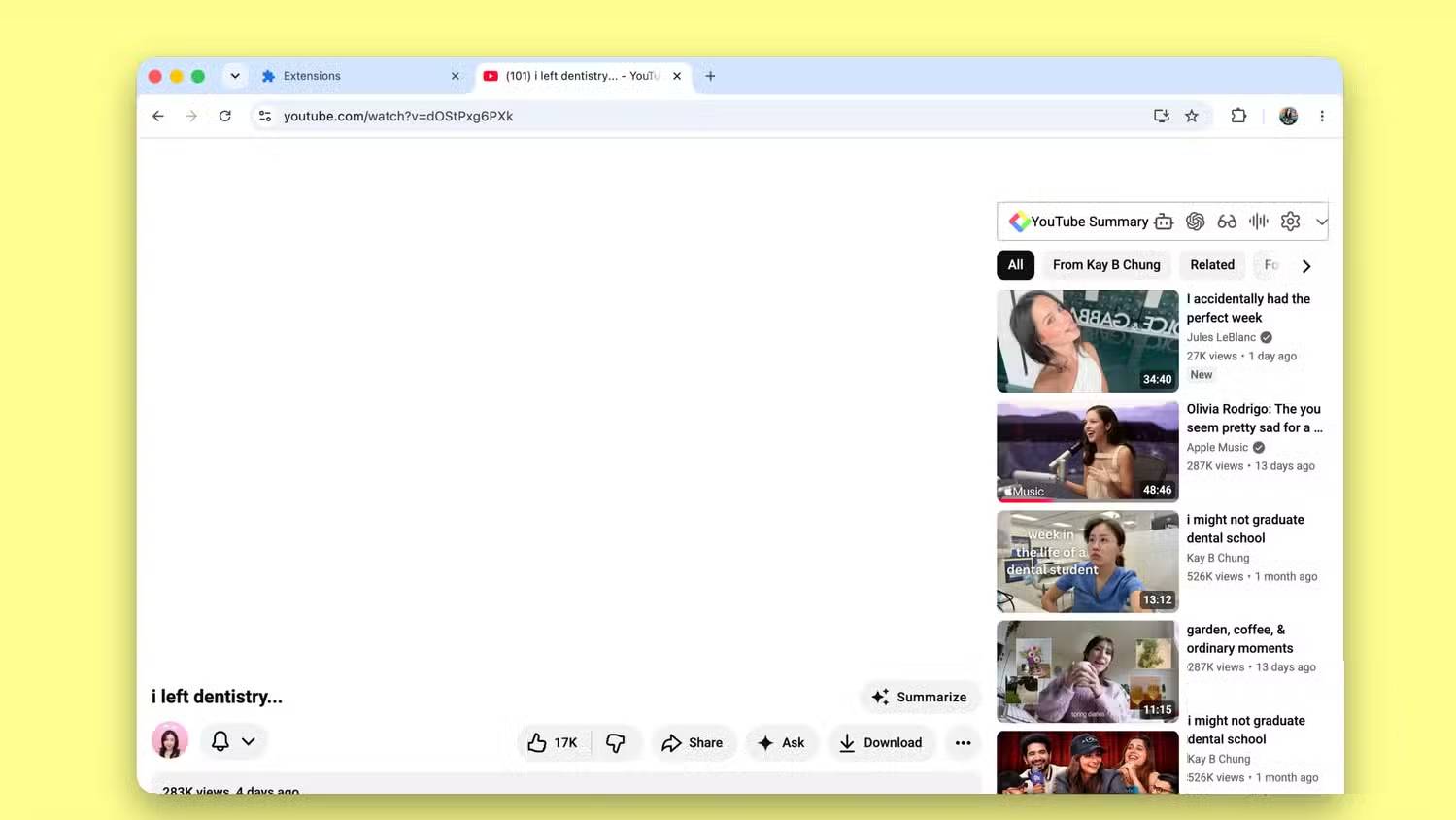
Task: Open the ChatGPT icon in YouTube Summary bar
Action: (1196, 222)
